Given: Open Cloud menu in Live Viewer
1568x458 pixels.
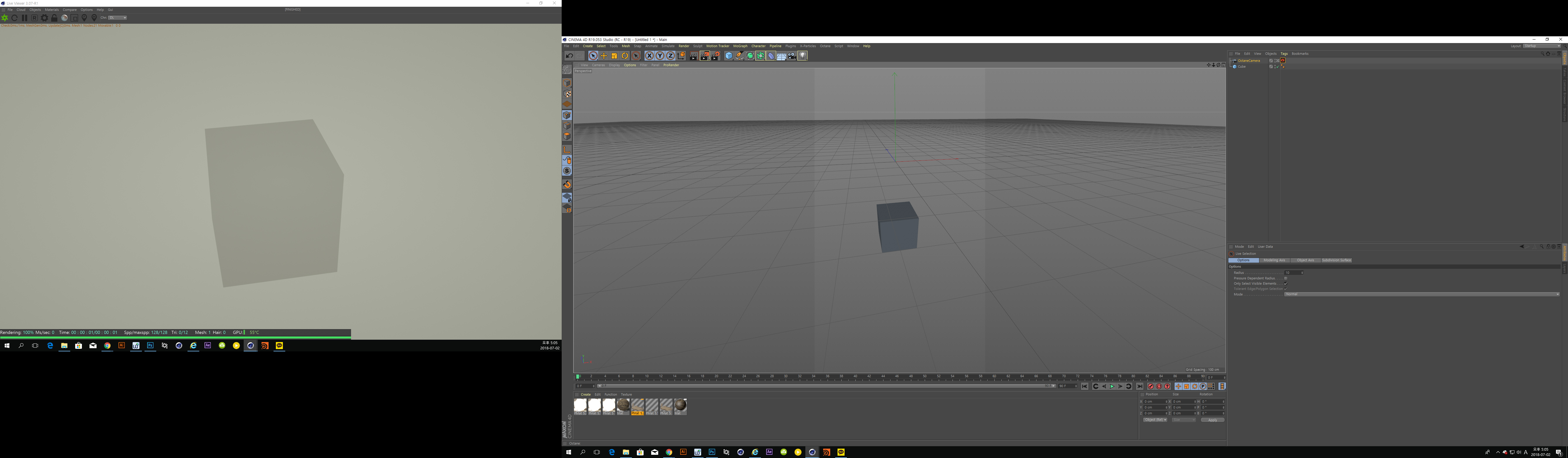Looking at the screenshot, I should coord(21,10).
